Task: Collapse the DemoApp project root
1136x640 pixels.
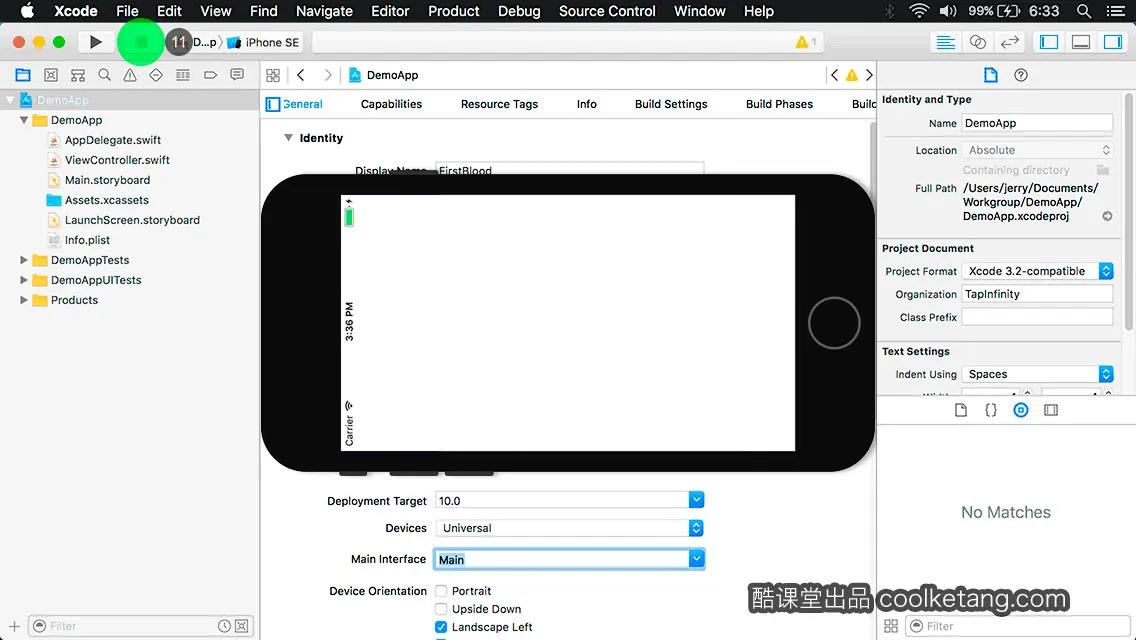Action: click(10, 100)
